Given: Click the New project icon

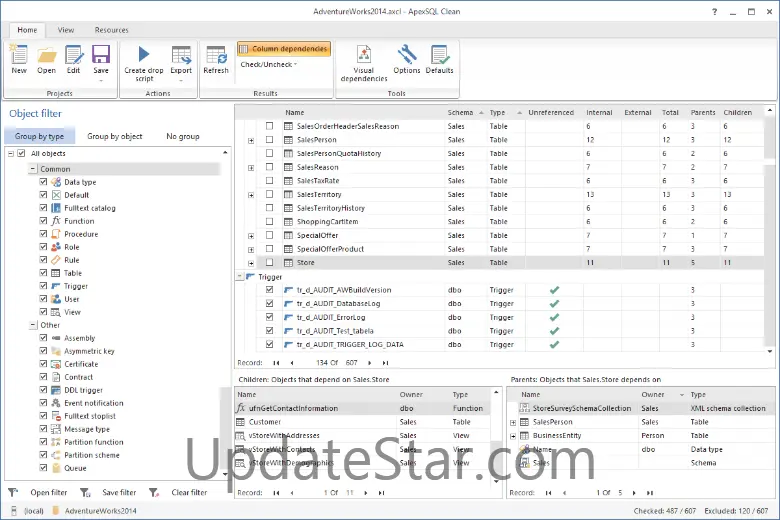Looking at the screenshot, I should pyautogui.click(x=19, y=55).
